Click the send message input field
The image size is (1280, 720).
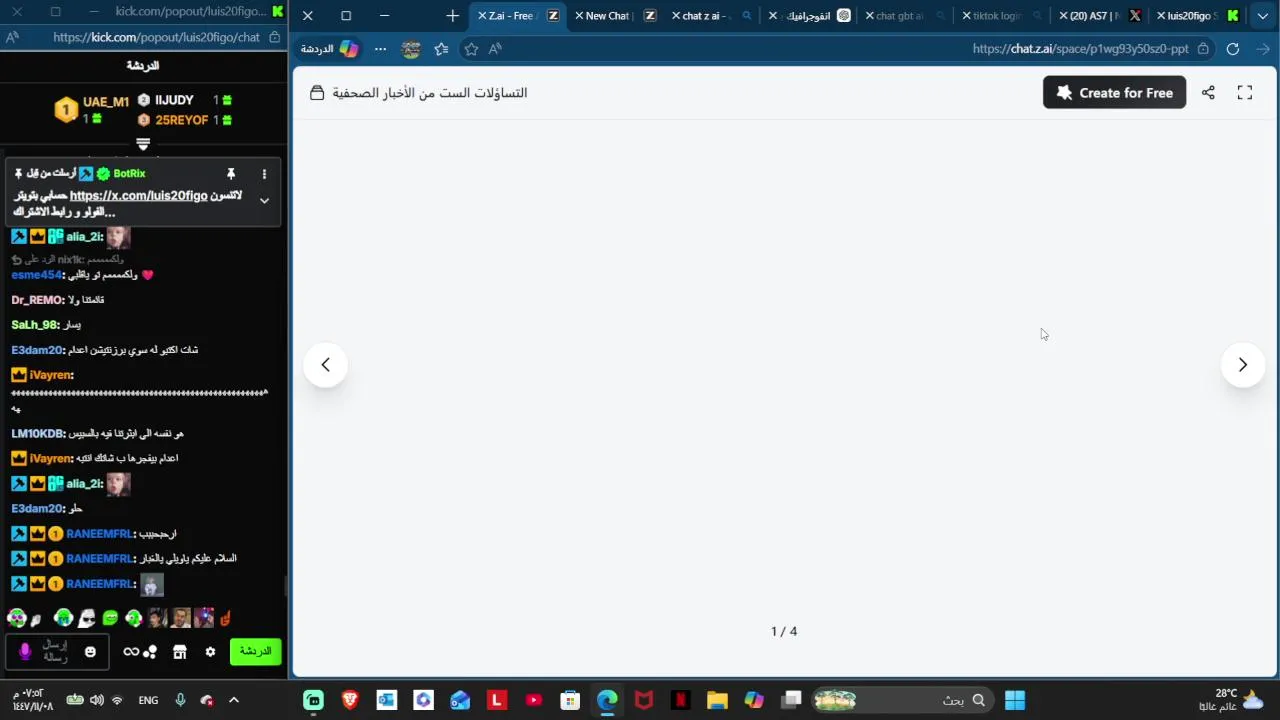pyautogui.click(x=56, y=652)
